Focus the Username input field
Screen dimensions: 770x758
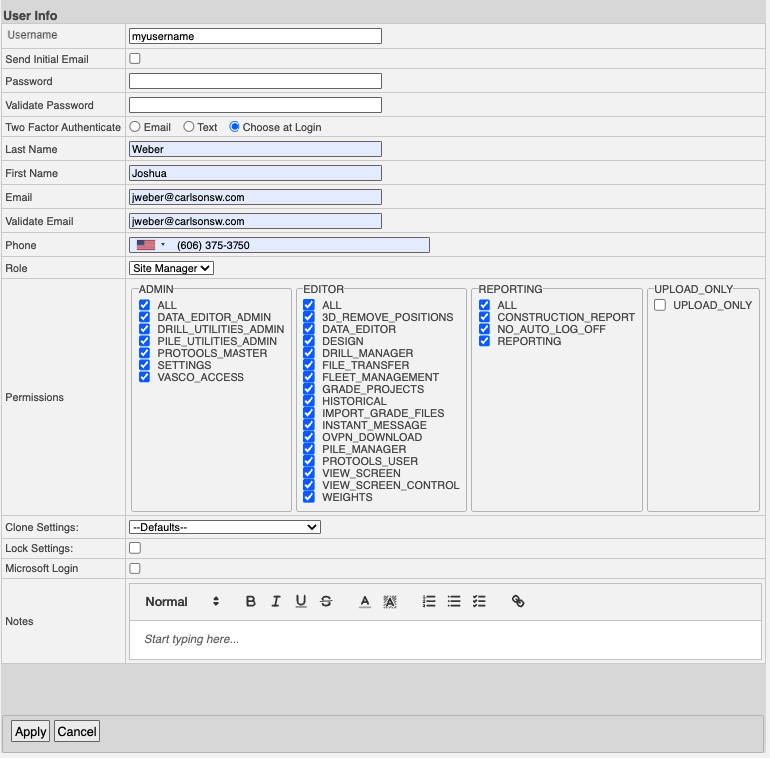(x=255, y=36)
